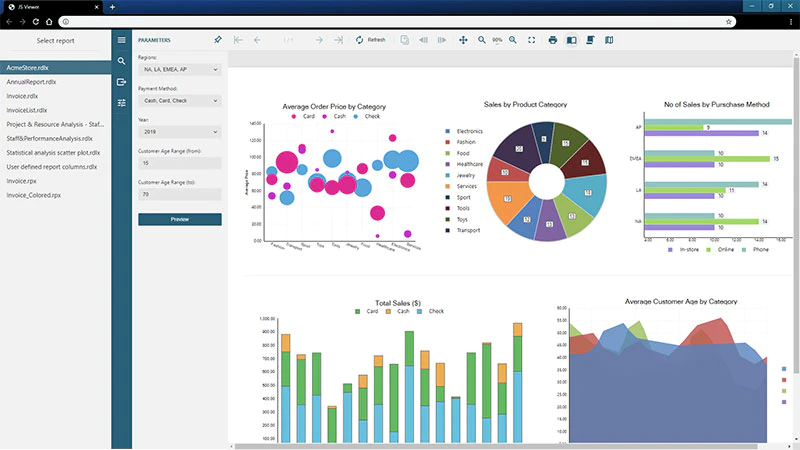This screenshot has width=800, height=450.
Task: Open the export panel from sidebar
Action: click(121, 82)
